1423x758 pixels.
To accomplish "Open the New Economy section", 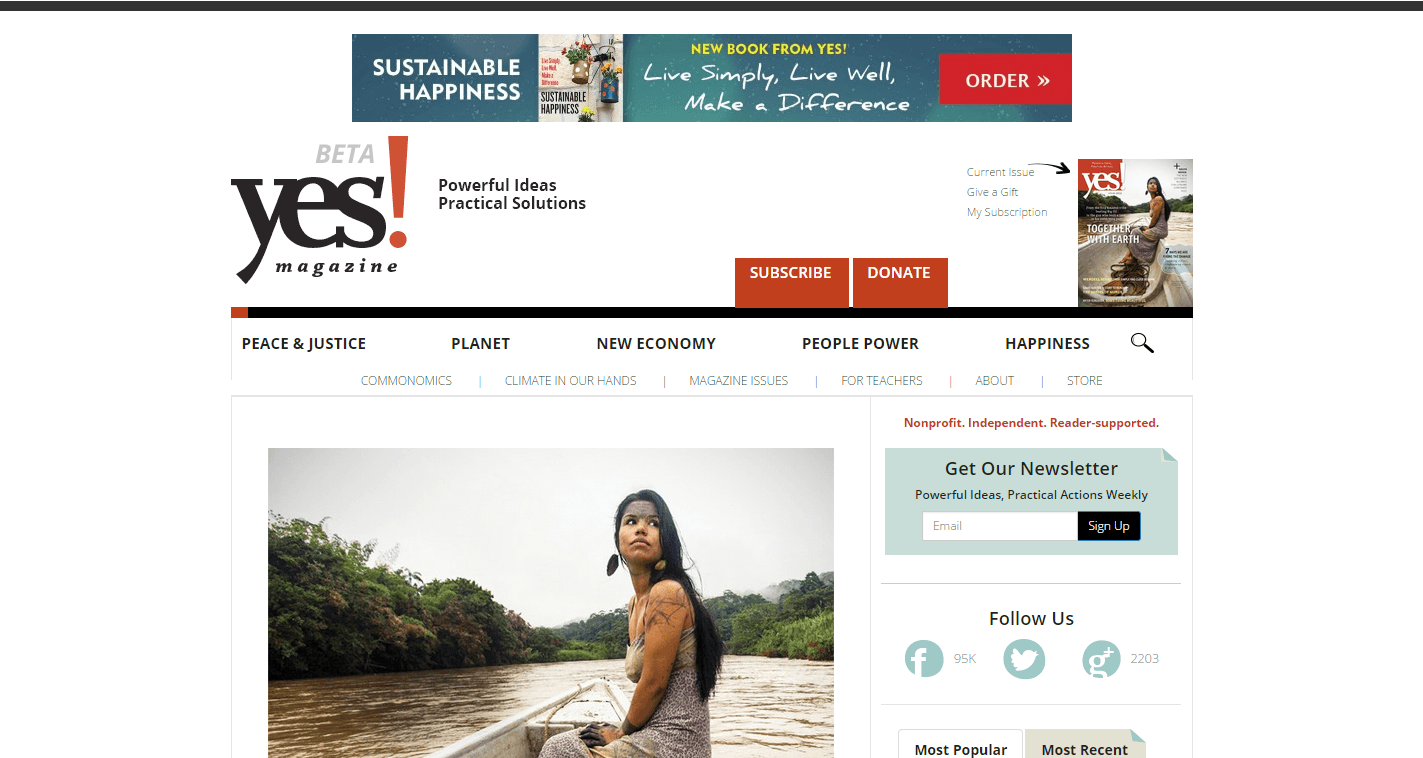I will 656,343.
